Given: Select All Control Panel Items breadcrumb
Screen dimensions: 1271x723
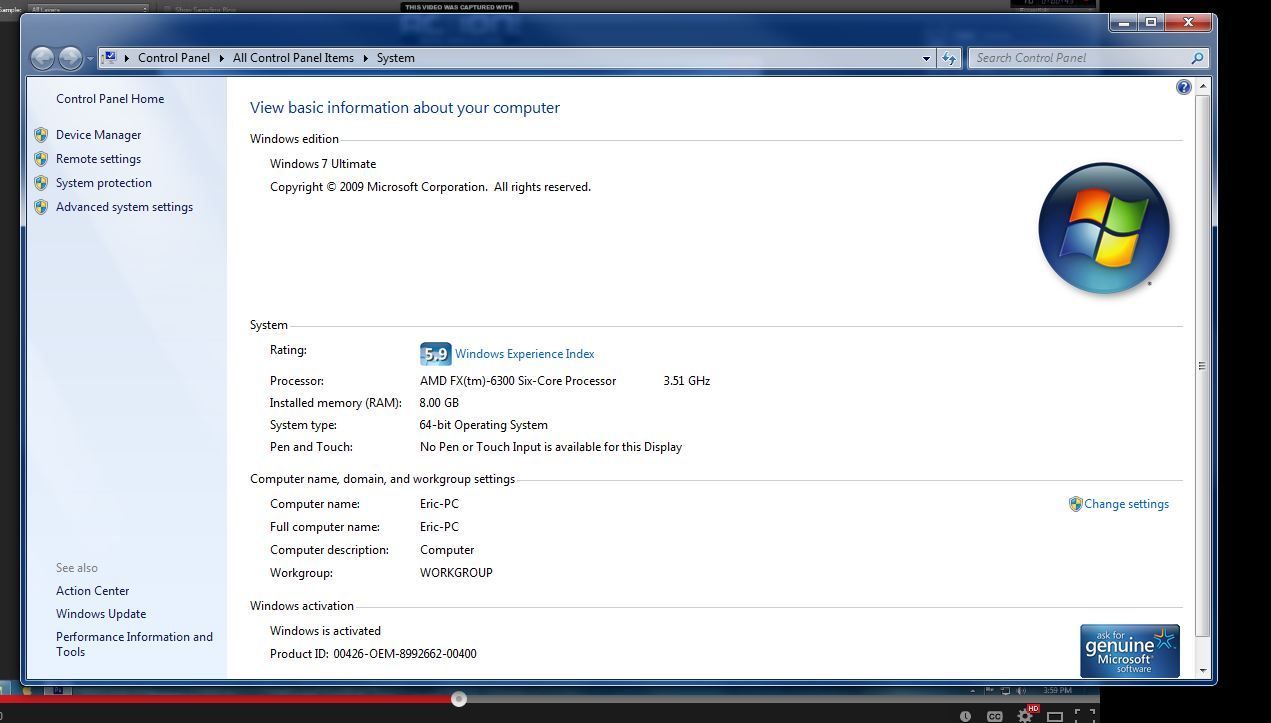Looking at the screenshot, I should [293, 58].
